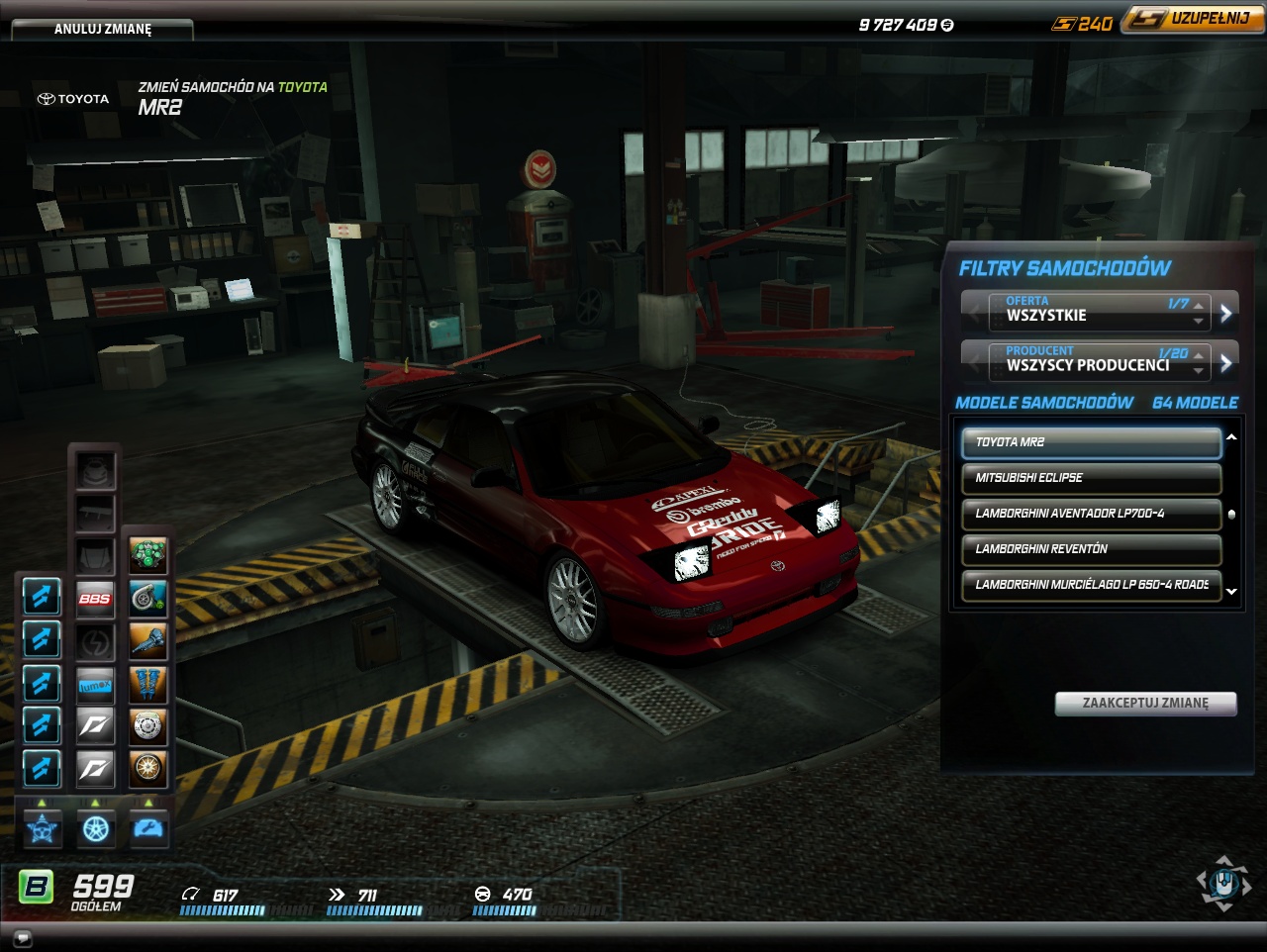The width and height of the screenshot is (1267, 952).
Task: Click the top speed gauge icon beside 617
Action: (x=190, y=895)
